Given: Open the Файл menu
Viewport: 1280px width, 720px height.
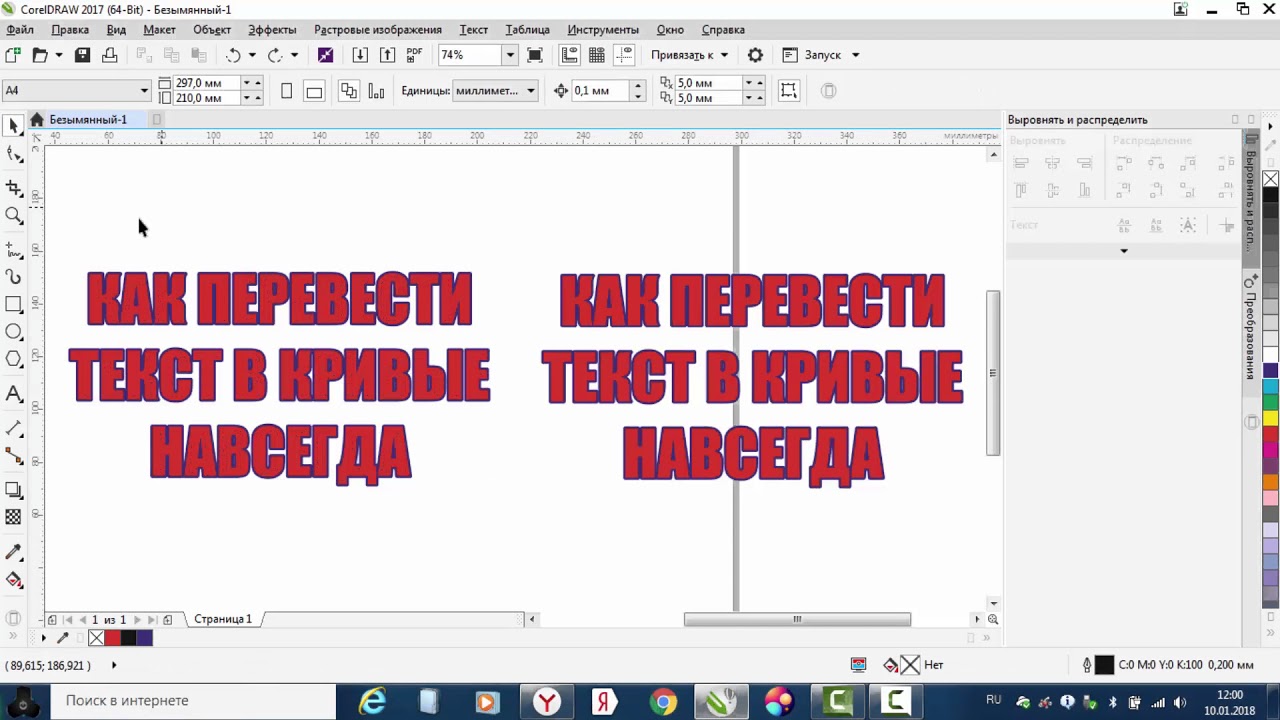Looking at the screenshot, I should point(20,30).
